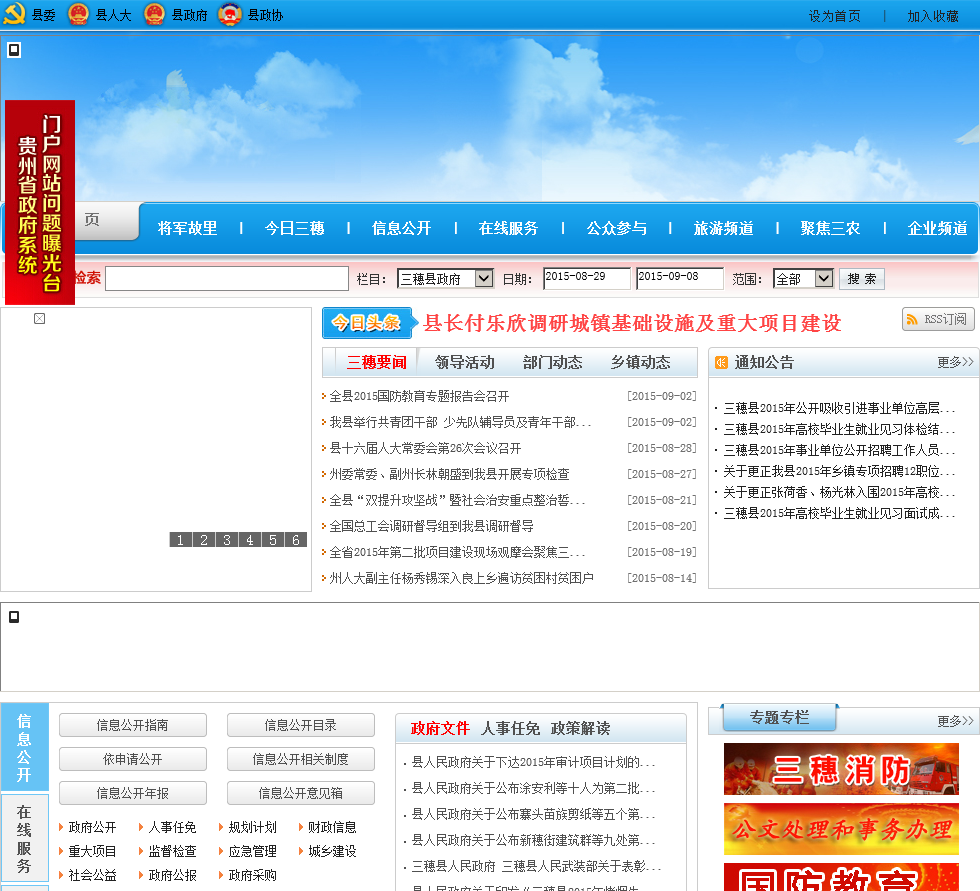
Task: Click the 信息公开相关制度 button
Action: click(301, 759)
